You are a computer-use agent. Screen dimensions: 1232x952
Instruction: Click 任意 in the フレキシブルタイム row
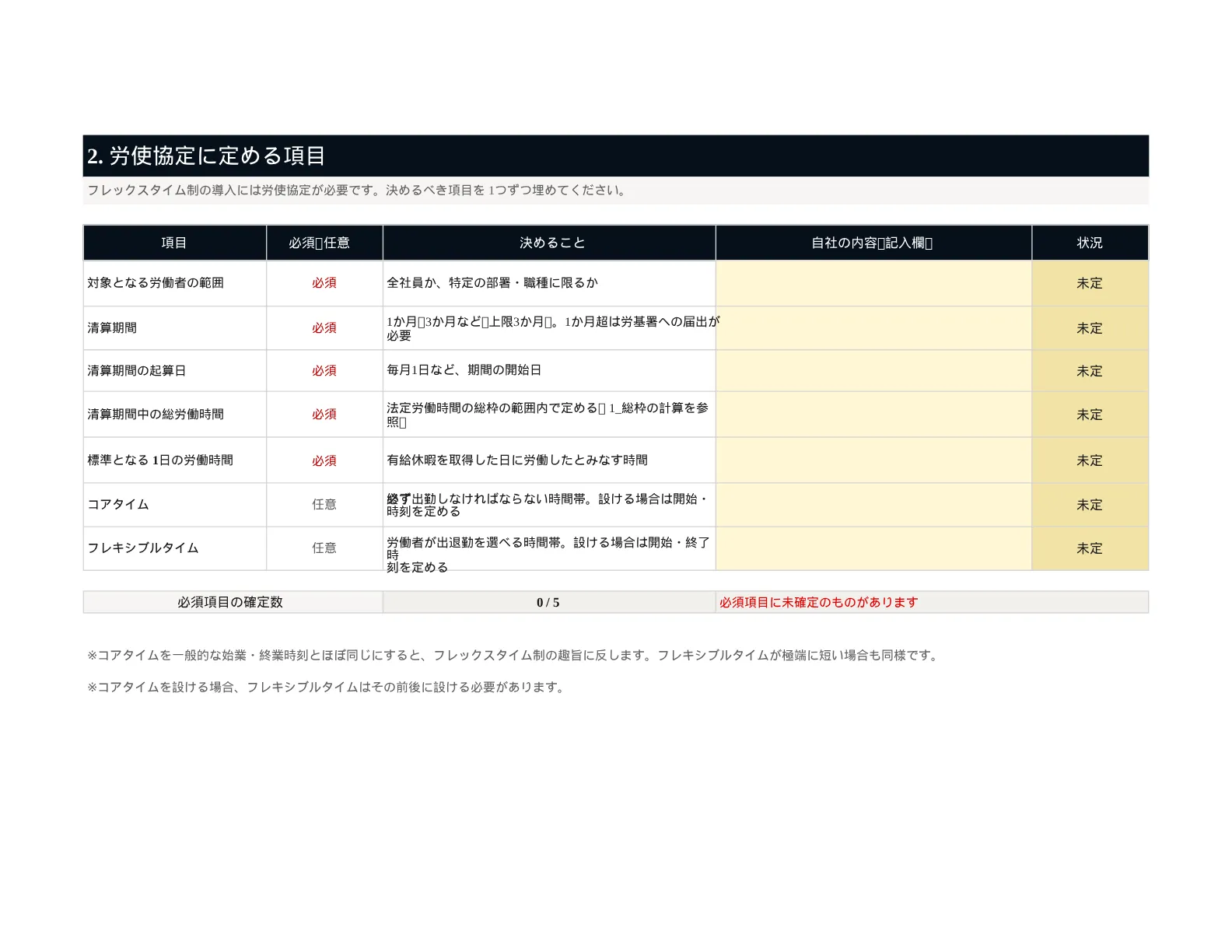(x=324, y=548)
